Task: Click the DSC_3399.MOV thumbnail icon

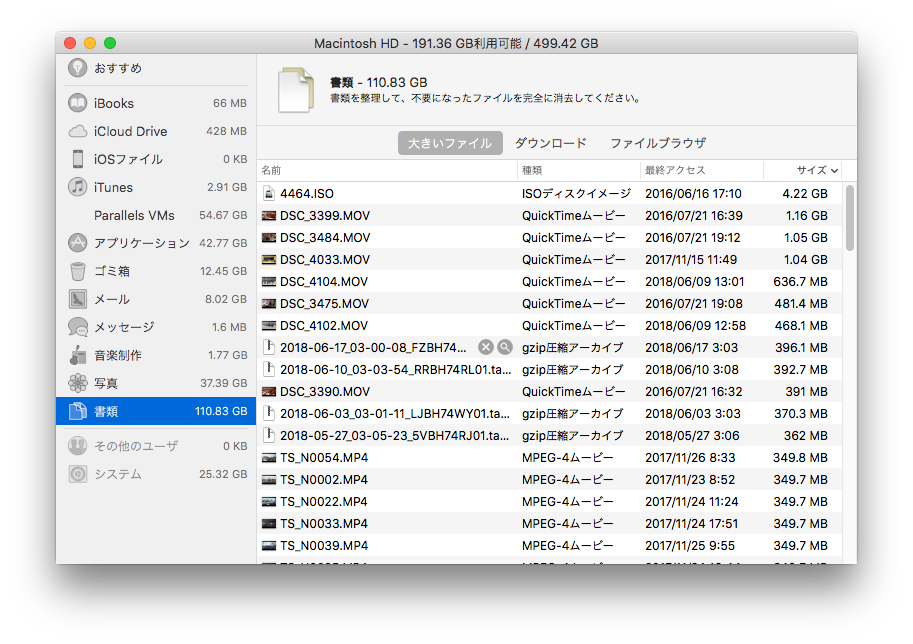Action: click(x=268, y=216)
